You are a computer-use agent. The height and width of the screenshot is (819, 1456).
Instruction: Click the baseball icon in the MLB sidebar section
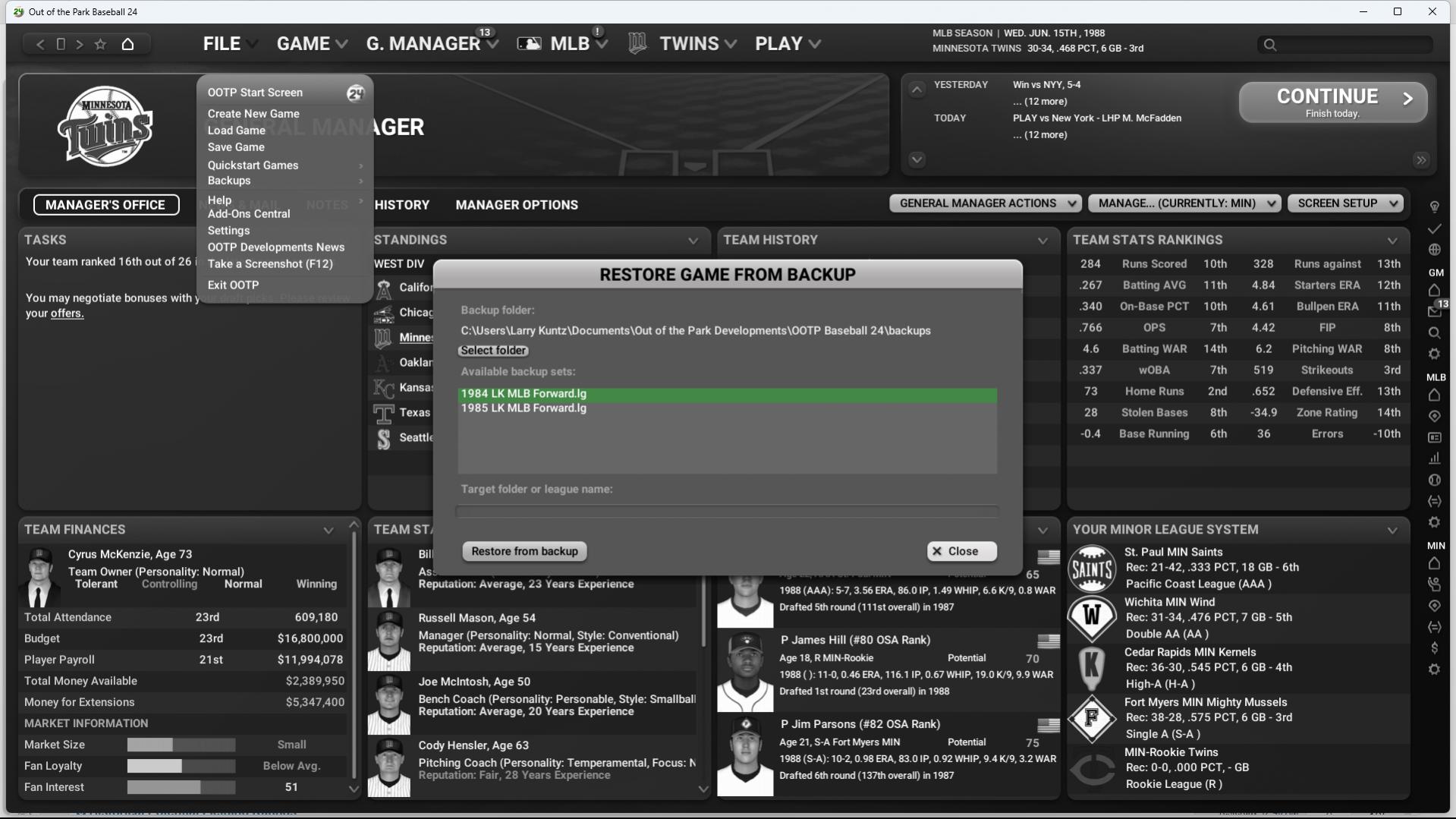click(1434, 480)
